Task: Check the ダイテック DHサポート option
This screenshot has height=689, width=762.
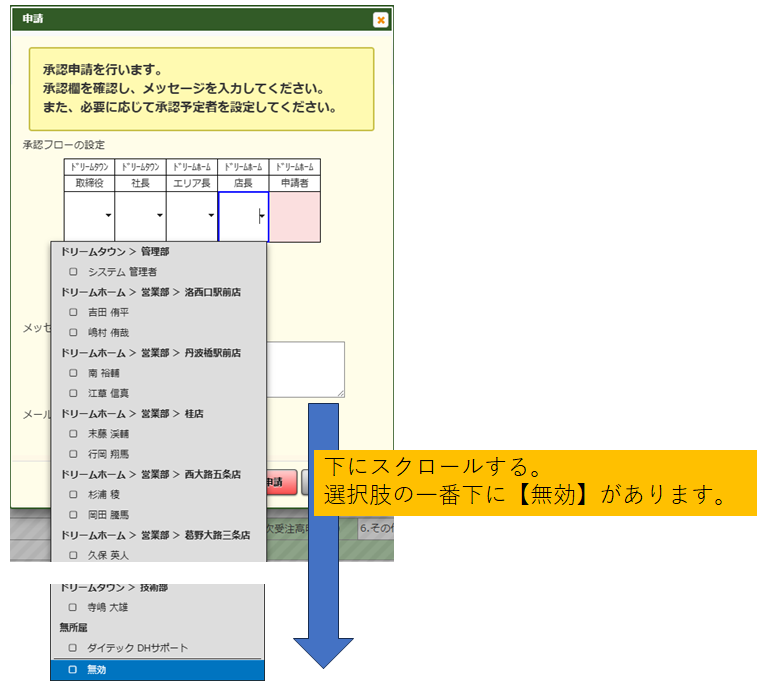Action: pos(73,648)
